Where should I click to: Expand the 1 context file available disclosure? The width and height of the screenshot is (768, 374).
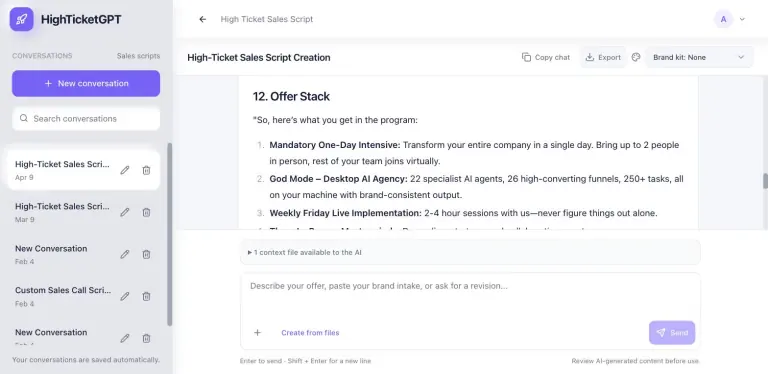[470, 253]
